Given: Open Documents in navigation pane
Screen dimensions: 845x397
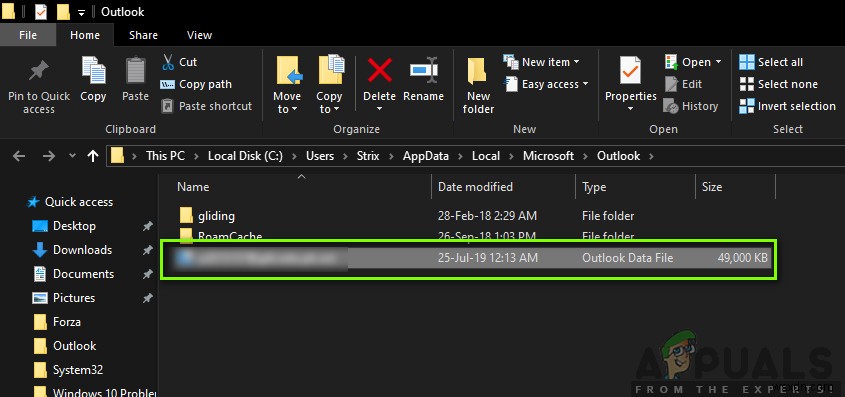Looking at the screenshot, I should [x=83, y=274].
